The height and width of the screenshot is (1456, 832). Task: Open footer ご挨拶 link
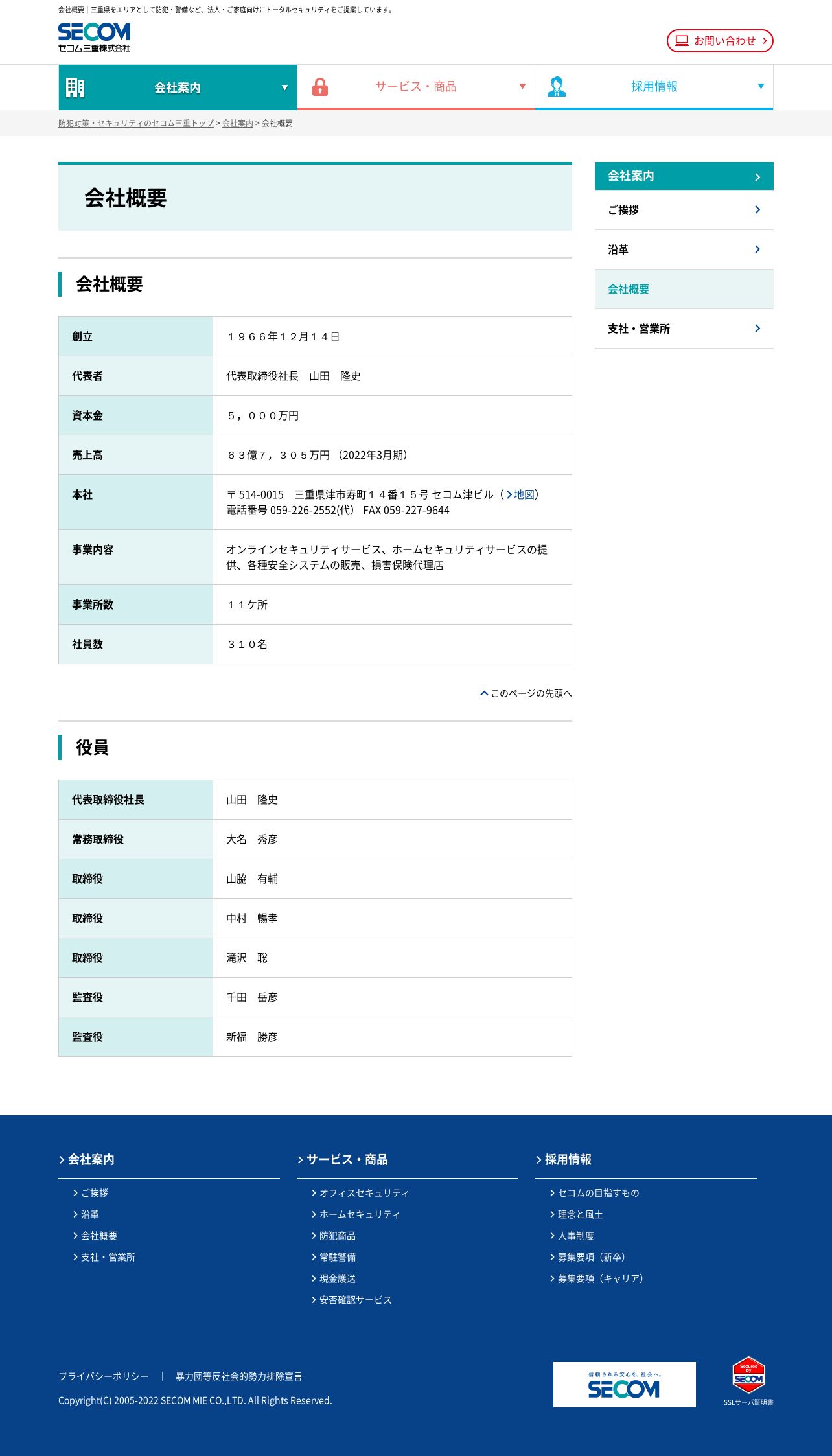click(x=91, y=1193)
